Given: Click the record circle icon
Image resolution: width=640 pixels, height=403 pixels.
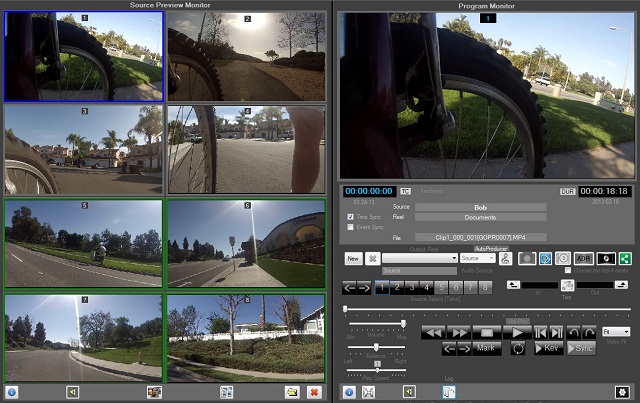Looking at the screenshot, I should [x=527, y=258].
